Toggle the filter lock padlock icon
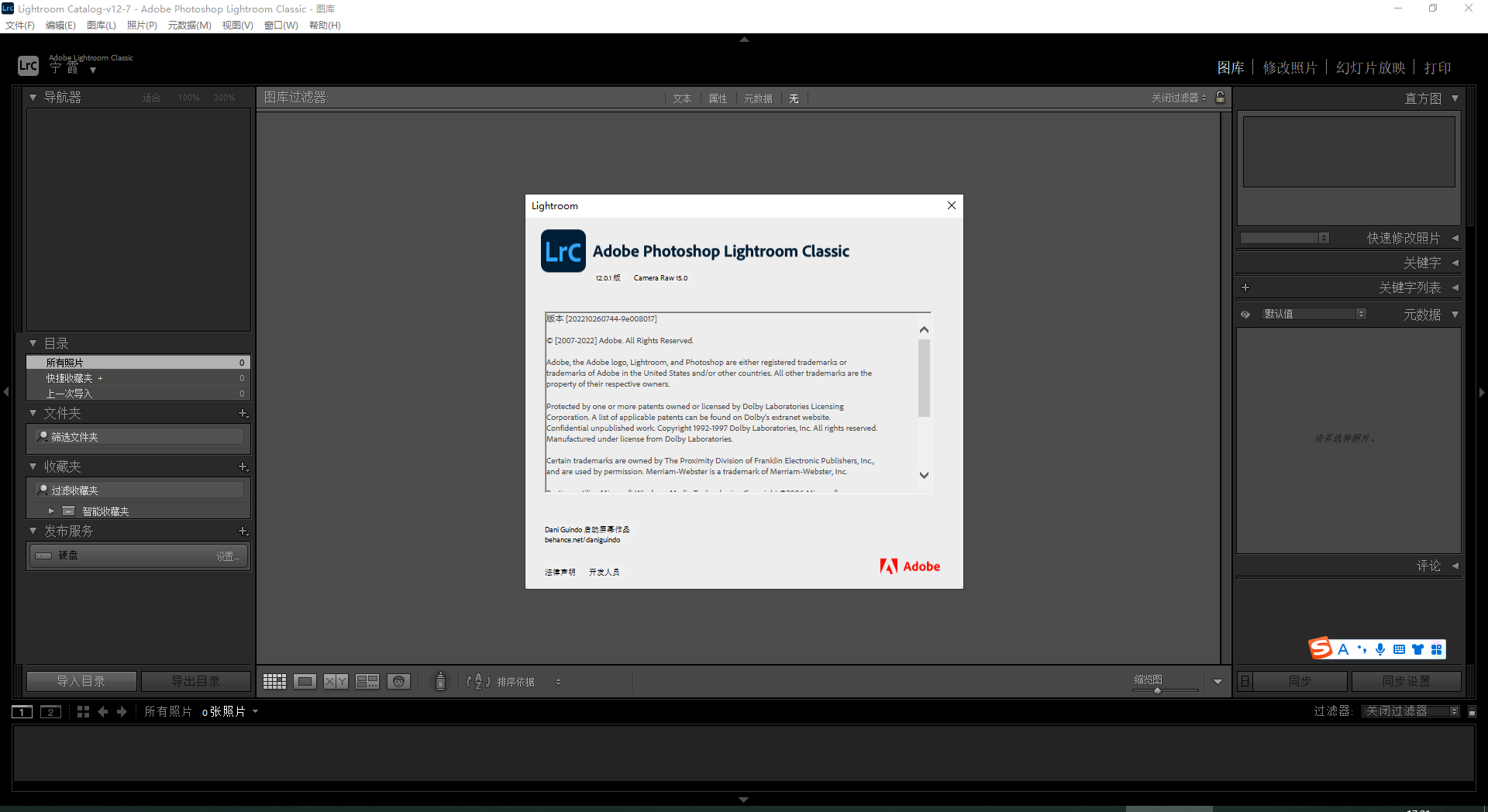Image resolution: width=1488 pixels, height=812 pixels. (1221, 98)
